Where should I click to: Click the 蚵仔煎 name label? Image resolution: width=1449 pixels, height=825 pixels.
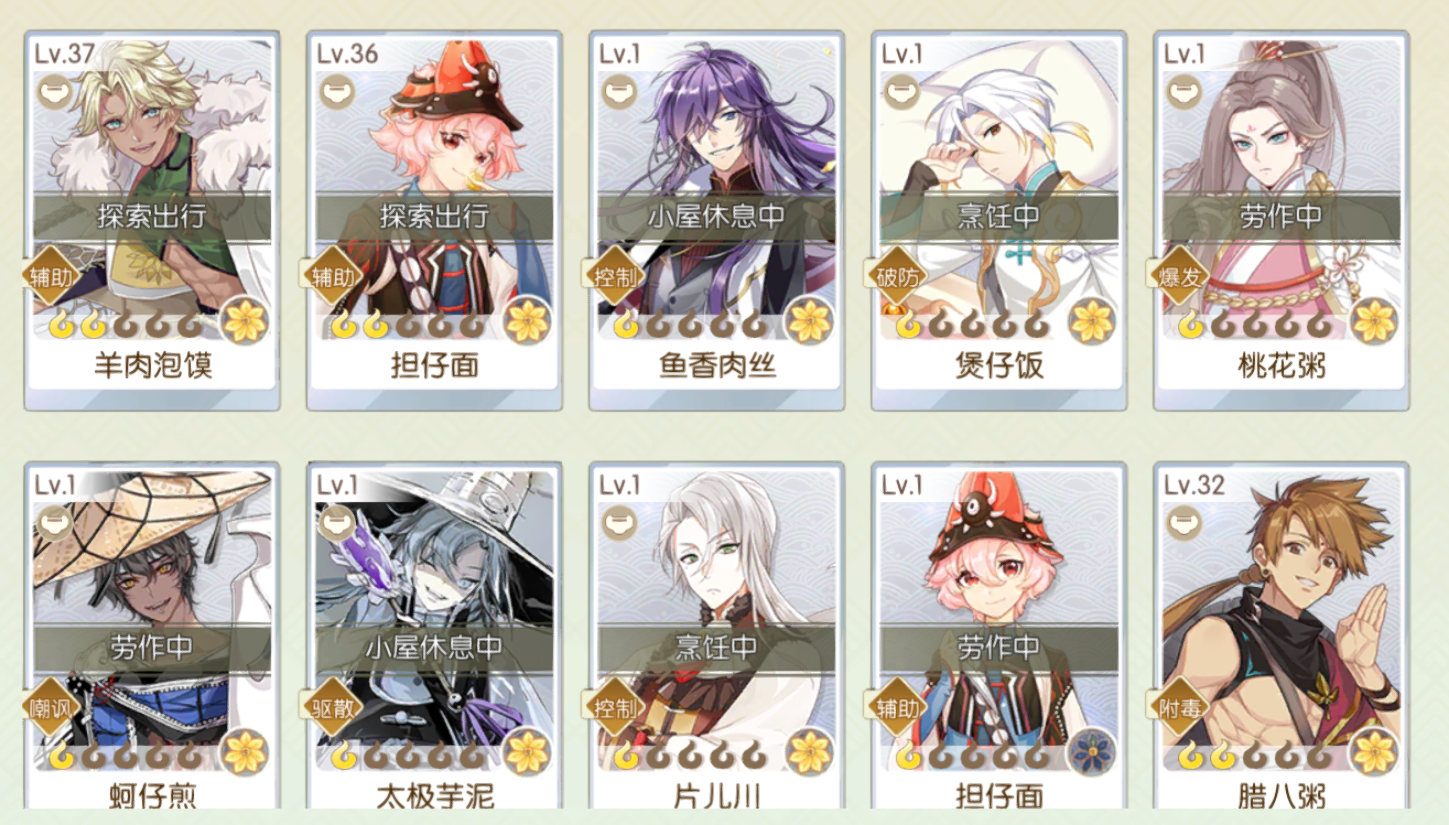pyautogui.click(x=152, y=796)
